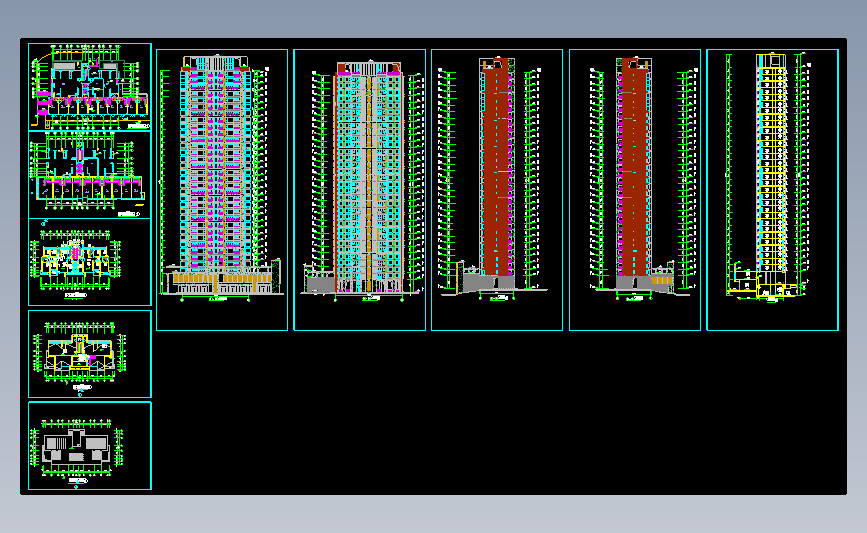This screenshot has width=867, height=533.
Task: Select the cyan-windowed elevation with the orange central strip
Action: point(359,190)
